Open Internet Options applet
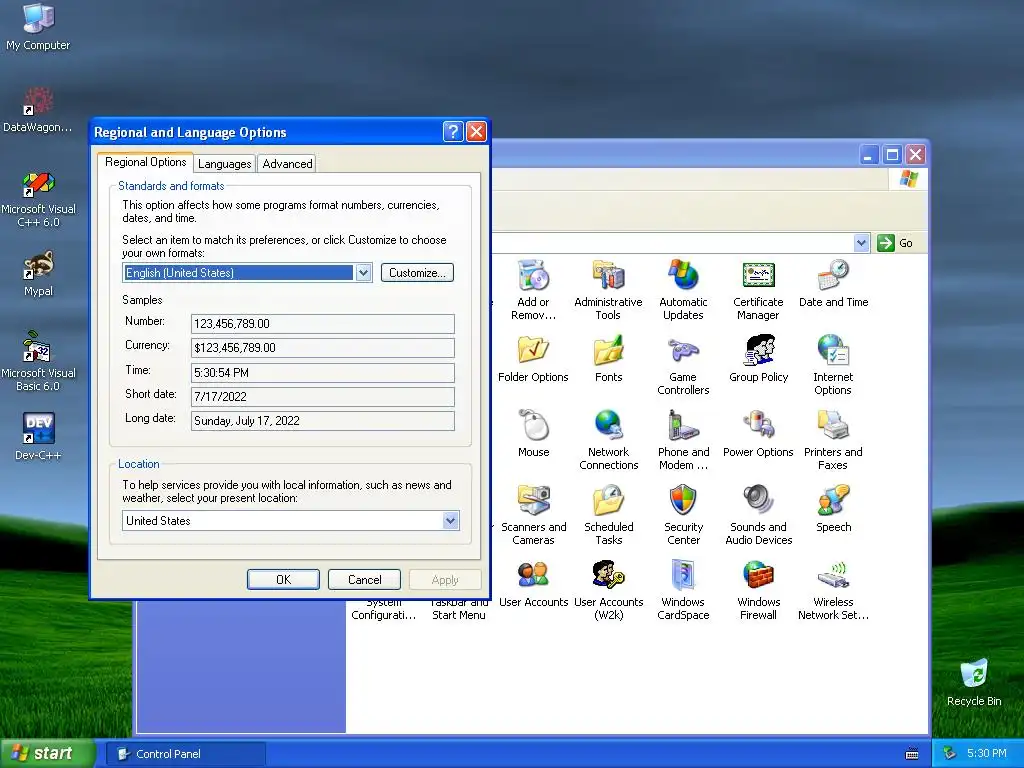Image resolution: width=1024 pixels, height=768 pixels. pos(833,365)
